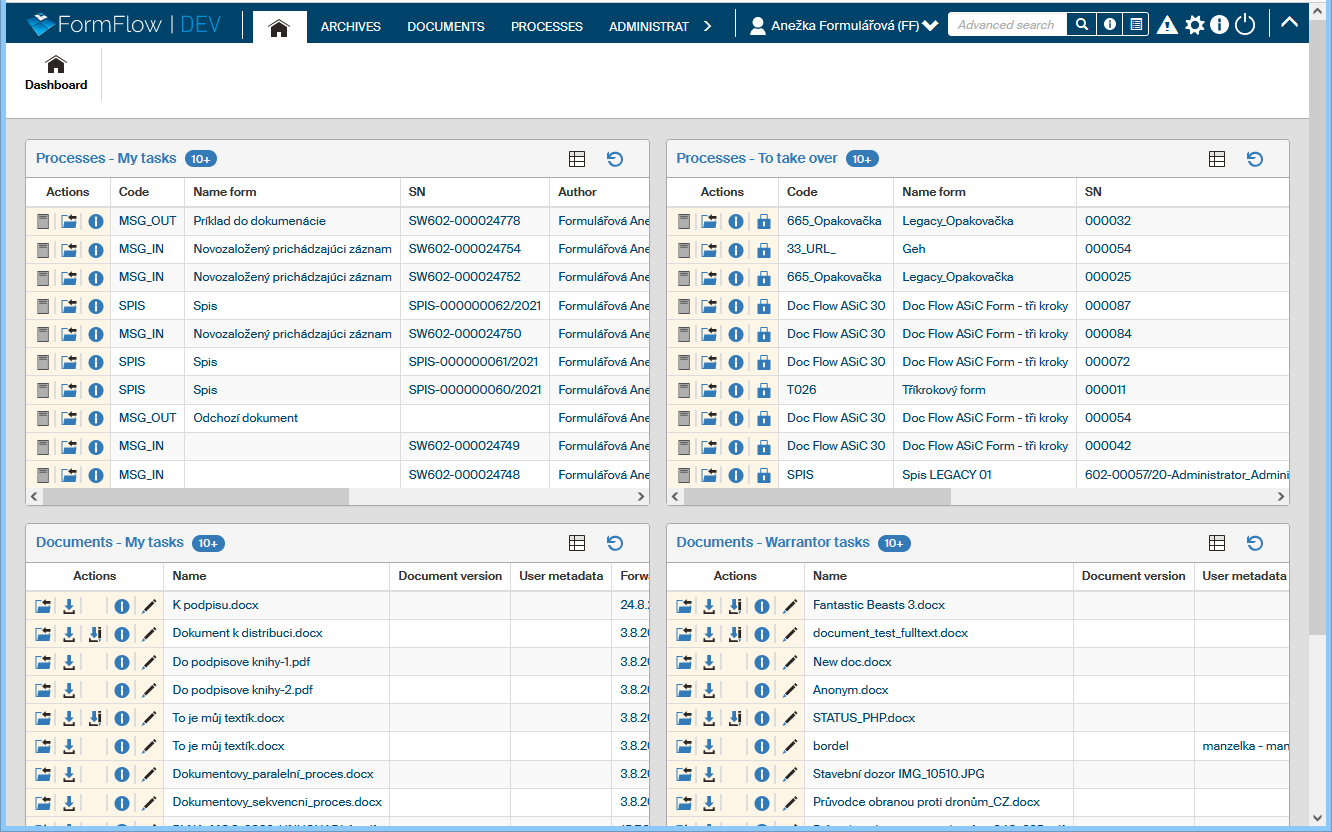
Task: Open the PROCESSES menu
Action: (x=546, y=27)
